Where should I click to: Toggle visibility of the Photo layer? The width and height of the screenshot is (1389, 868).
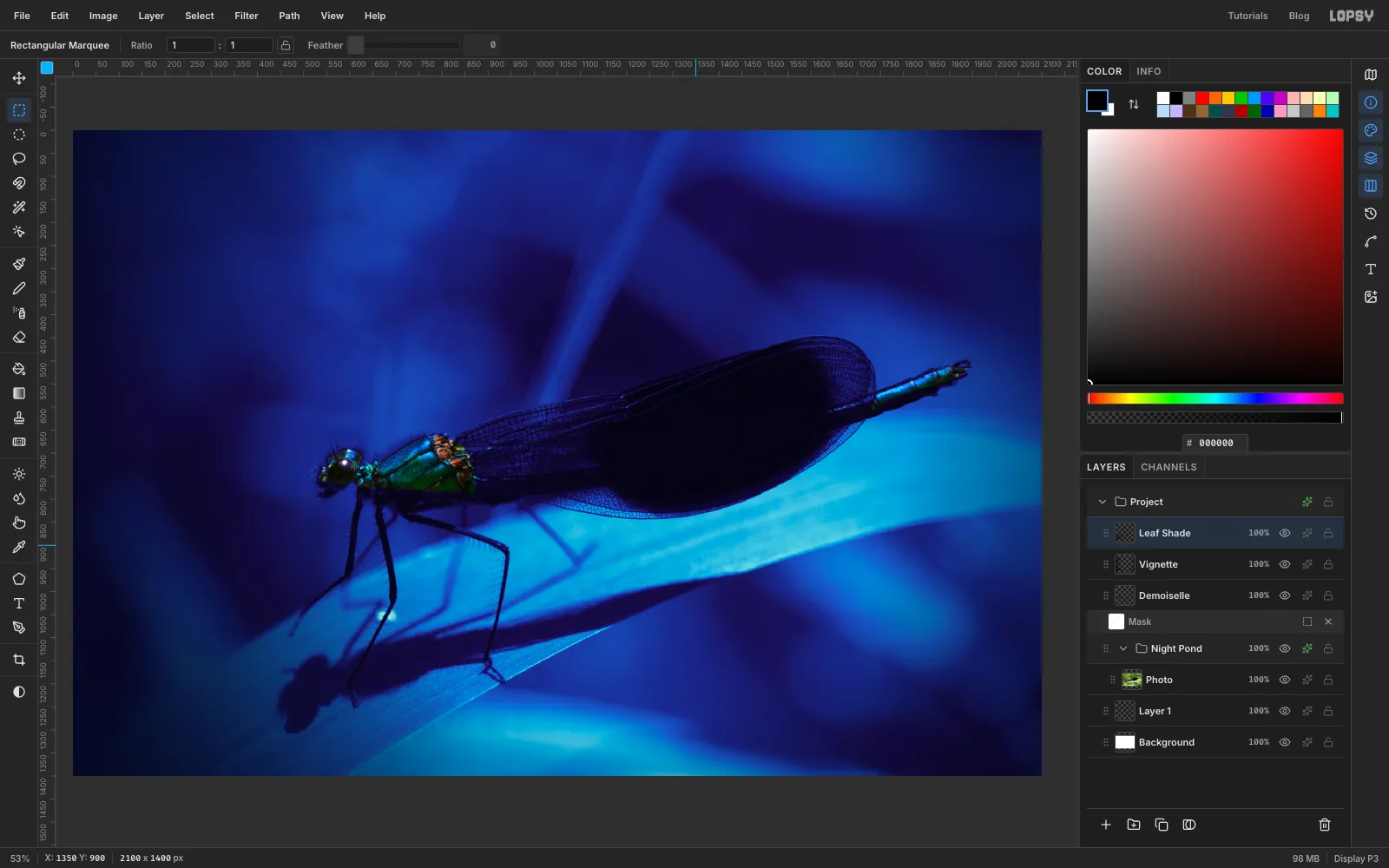(x=1285, y=680)
